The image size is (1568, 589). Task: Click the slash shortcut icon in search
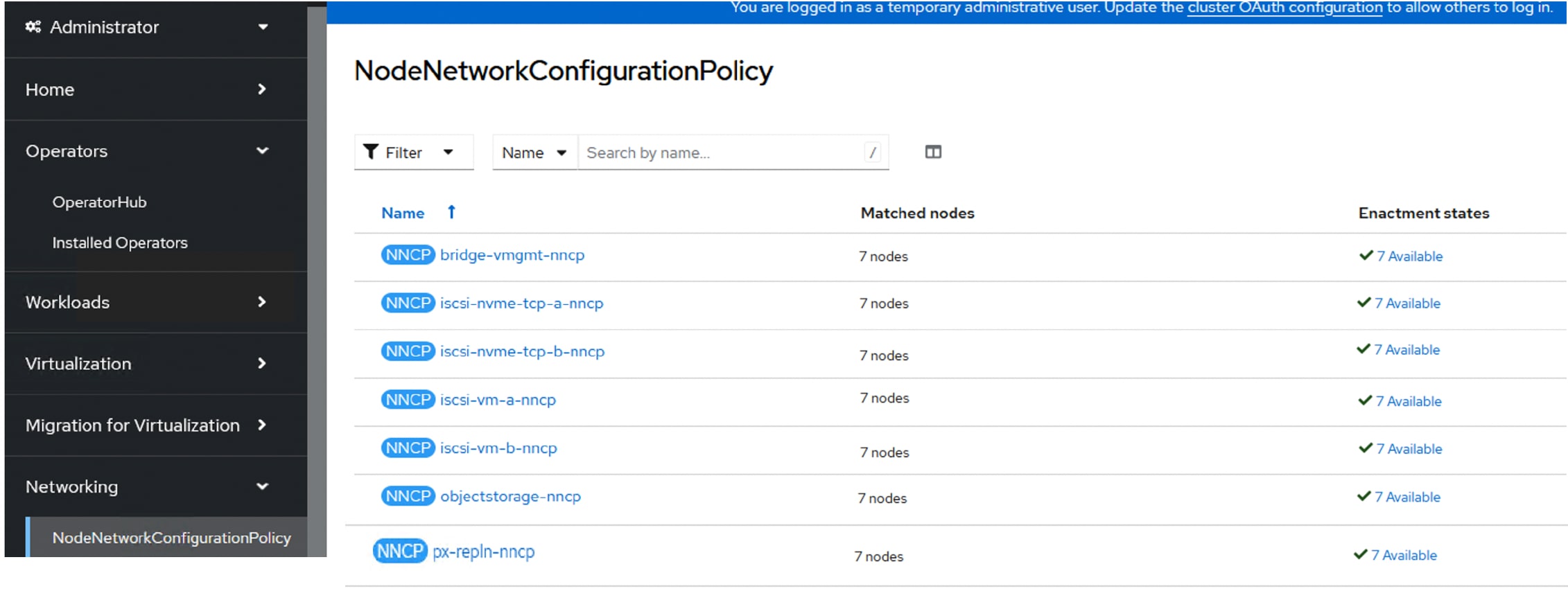[x=873, y=152]
